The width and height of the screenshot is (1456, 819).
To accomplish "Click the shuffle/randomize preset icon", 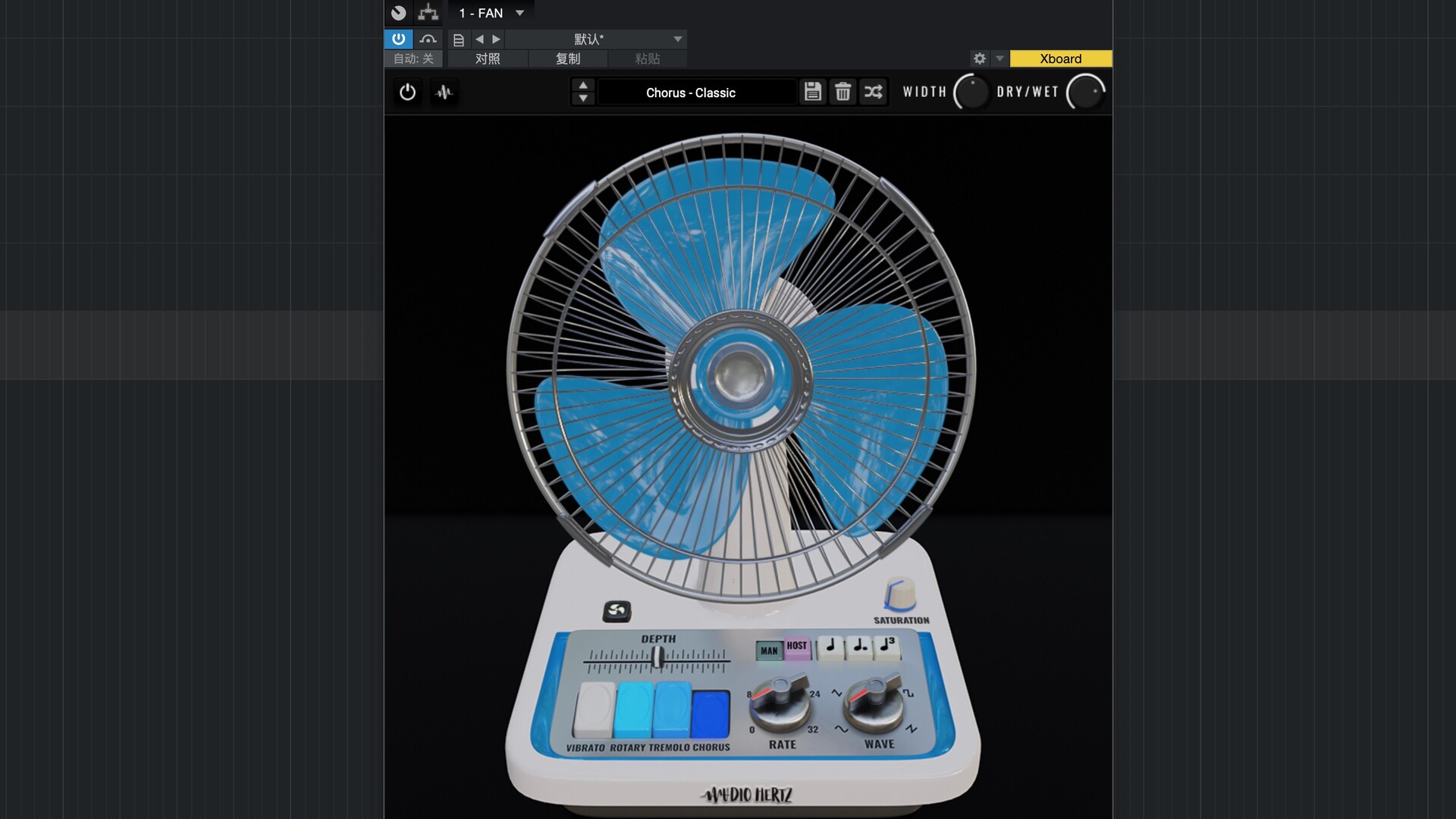I will (873, 92).
